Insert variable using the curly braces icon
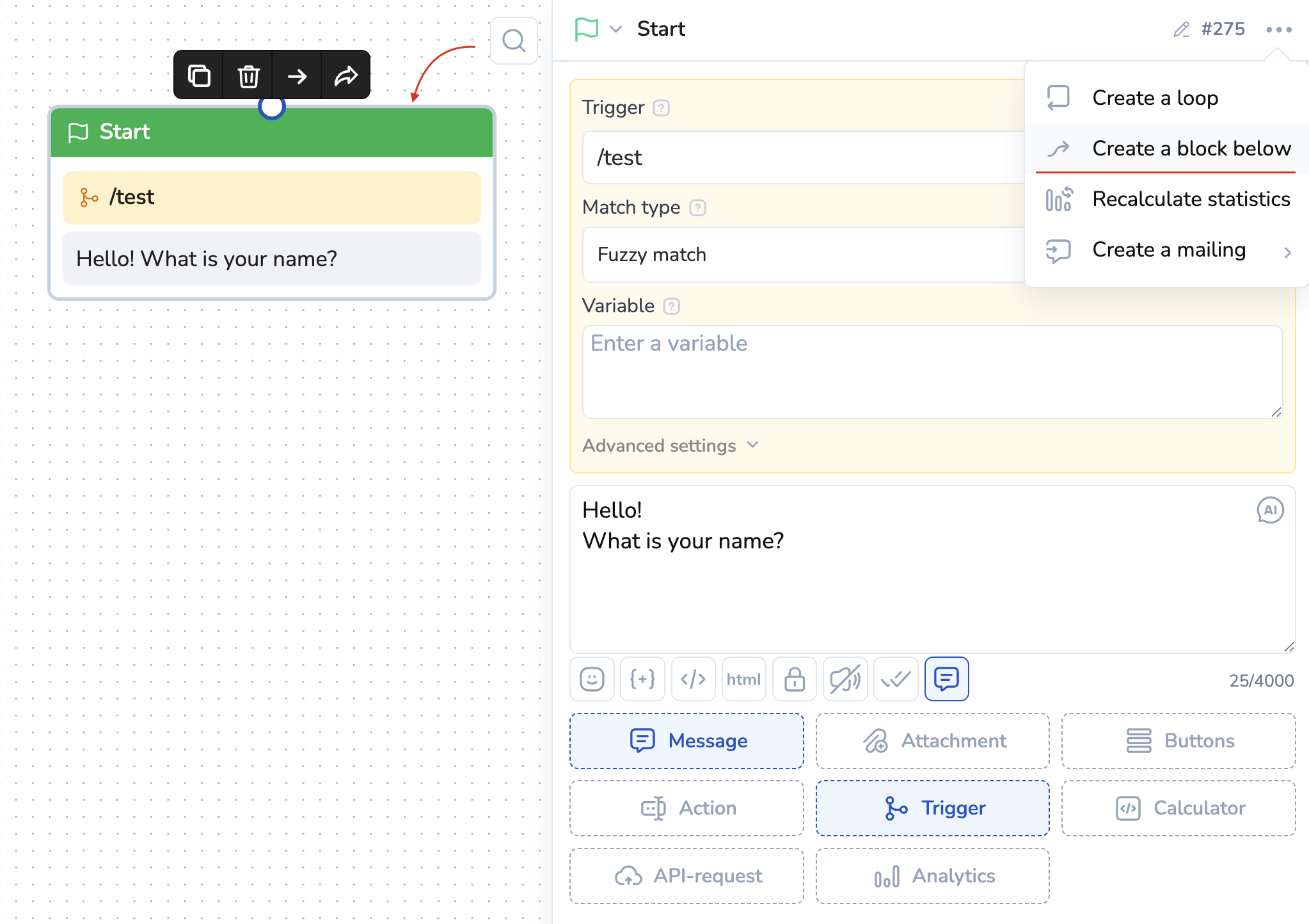The height and width of the screenshot is (924, 1309). click(x=642, y=679)
